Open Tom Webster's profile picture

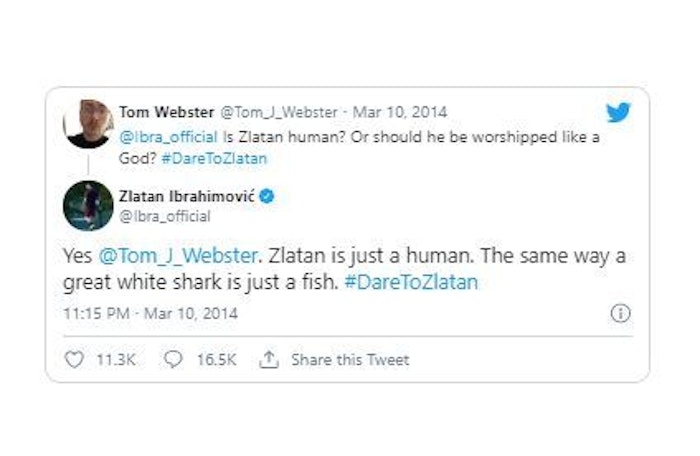click(x=88, y=124)
